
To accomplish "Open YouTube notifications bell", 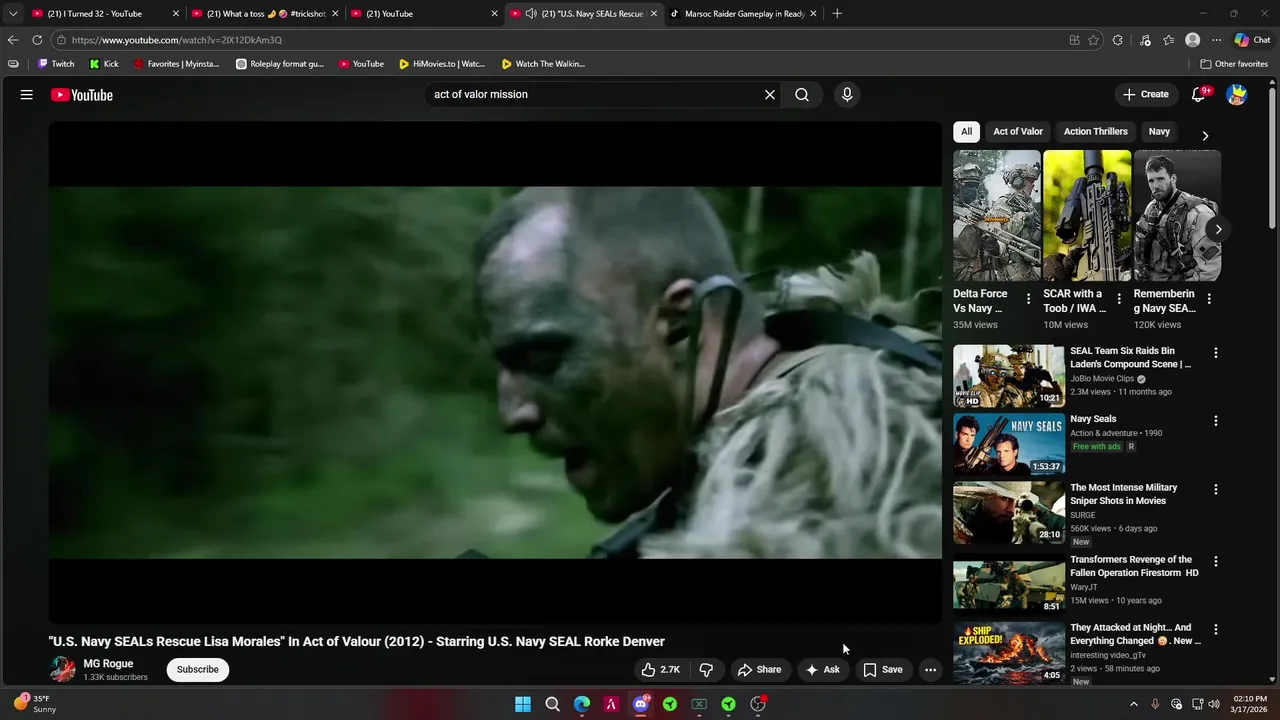I will pyautogui.click(x=1199, y=94).
